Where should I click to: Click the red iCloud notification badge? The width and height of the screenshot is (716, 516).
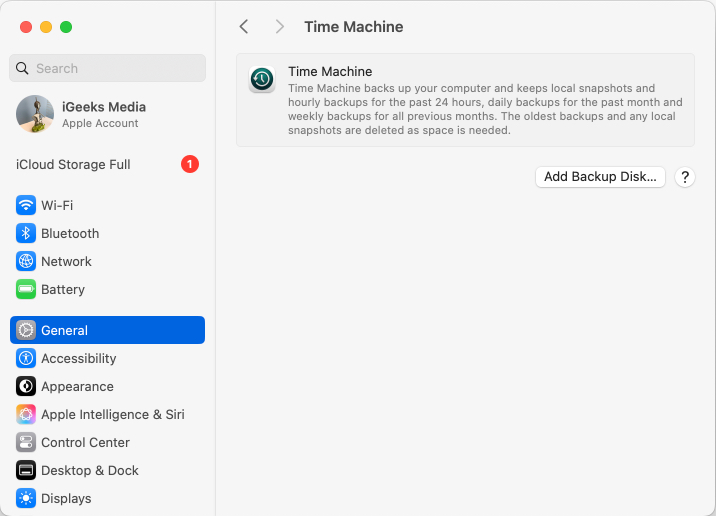[x=190, y=164]
